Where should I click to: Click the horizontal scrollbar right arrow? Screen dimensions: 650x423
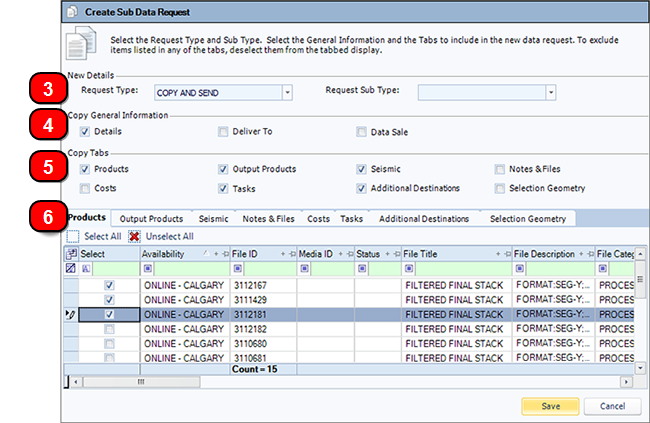point(626,382)
